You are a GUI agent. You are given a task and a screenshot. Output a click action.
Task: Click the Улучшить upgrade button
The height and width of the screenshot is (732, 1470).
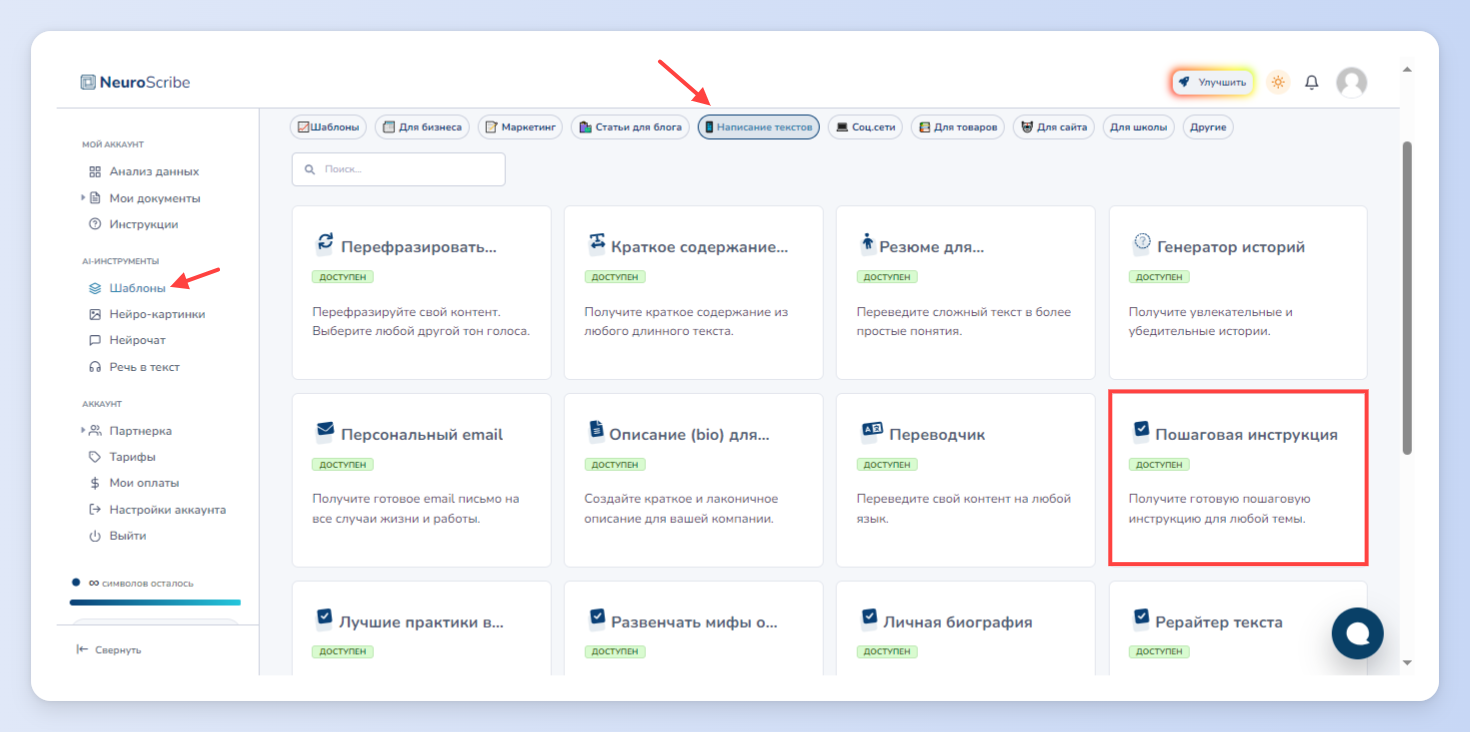click(x=1212, y=82)
